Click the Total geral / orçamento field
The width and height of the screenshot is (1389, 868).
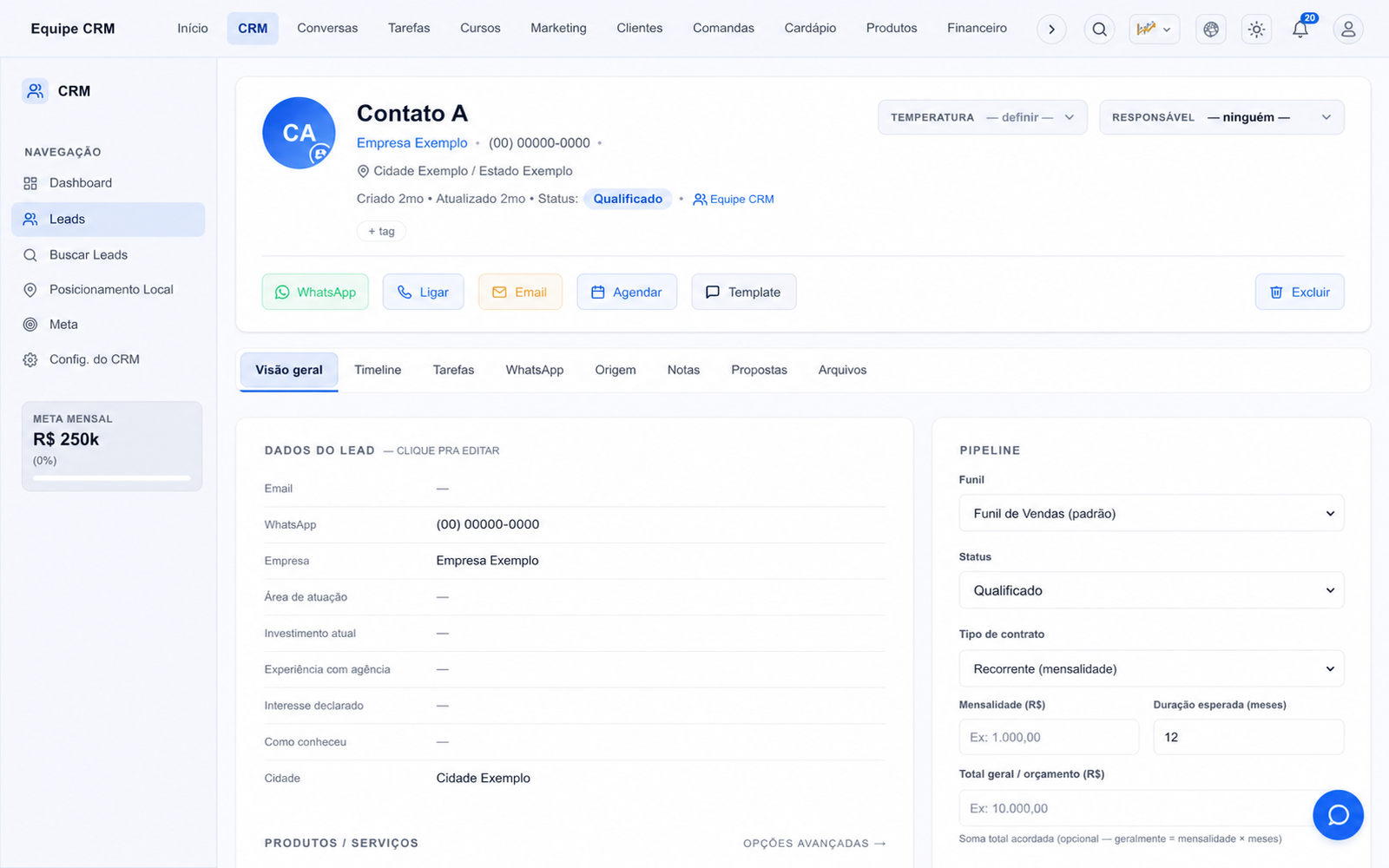tap(1151, 809)
